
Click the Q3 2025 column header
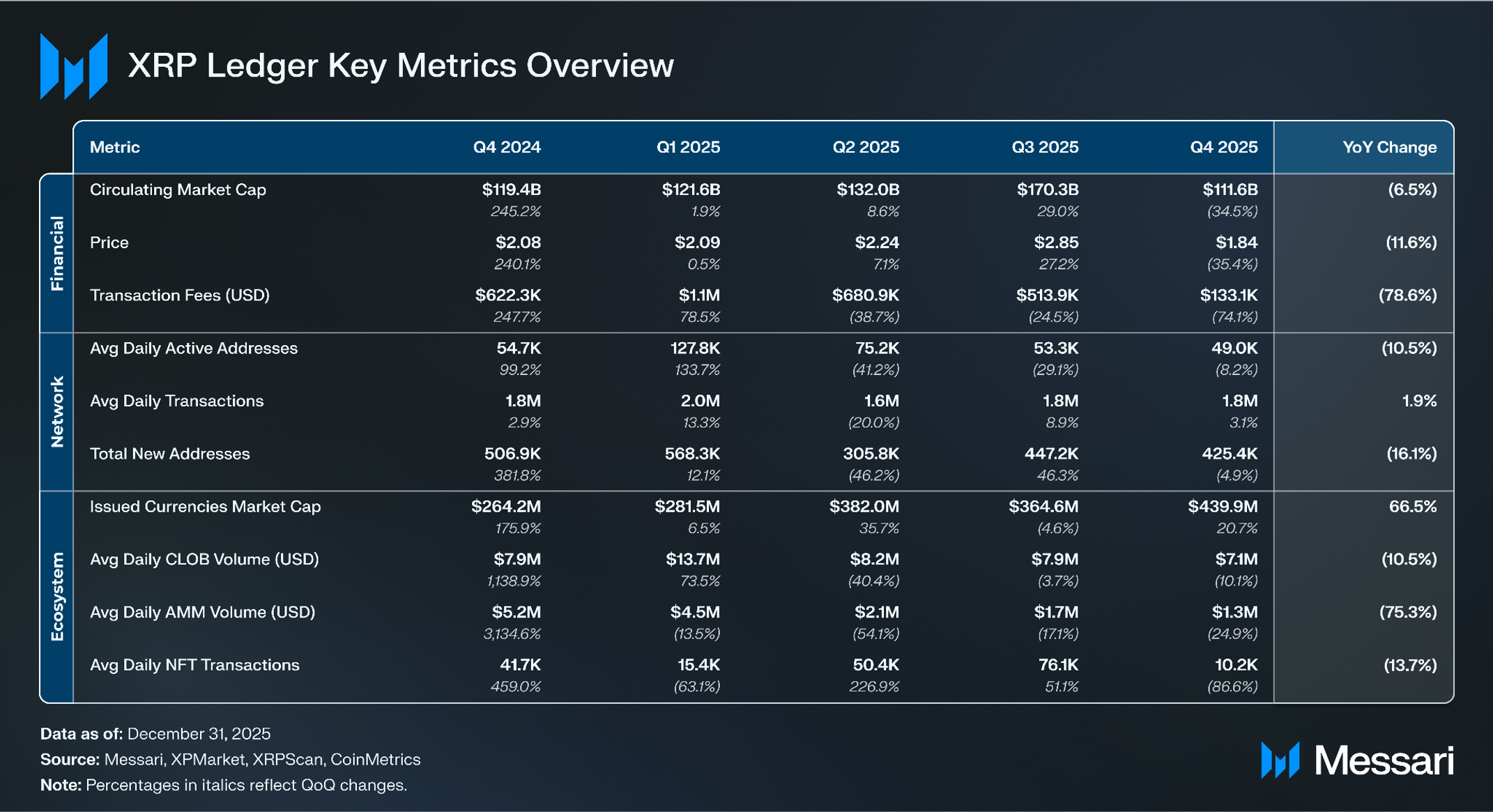(x=1045, y=147)
